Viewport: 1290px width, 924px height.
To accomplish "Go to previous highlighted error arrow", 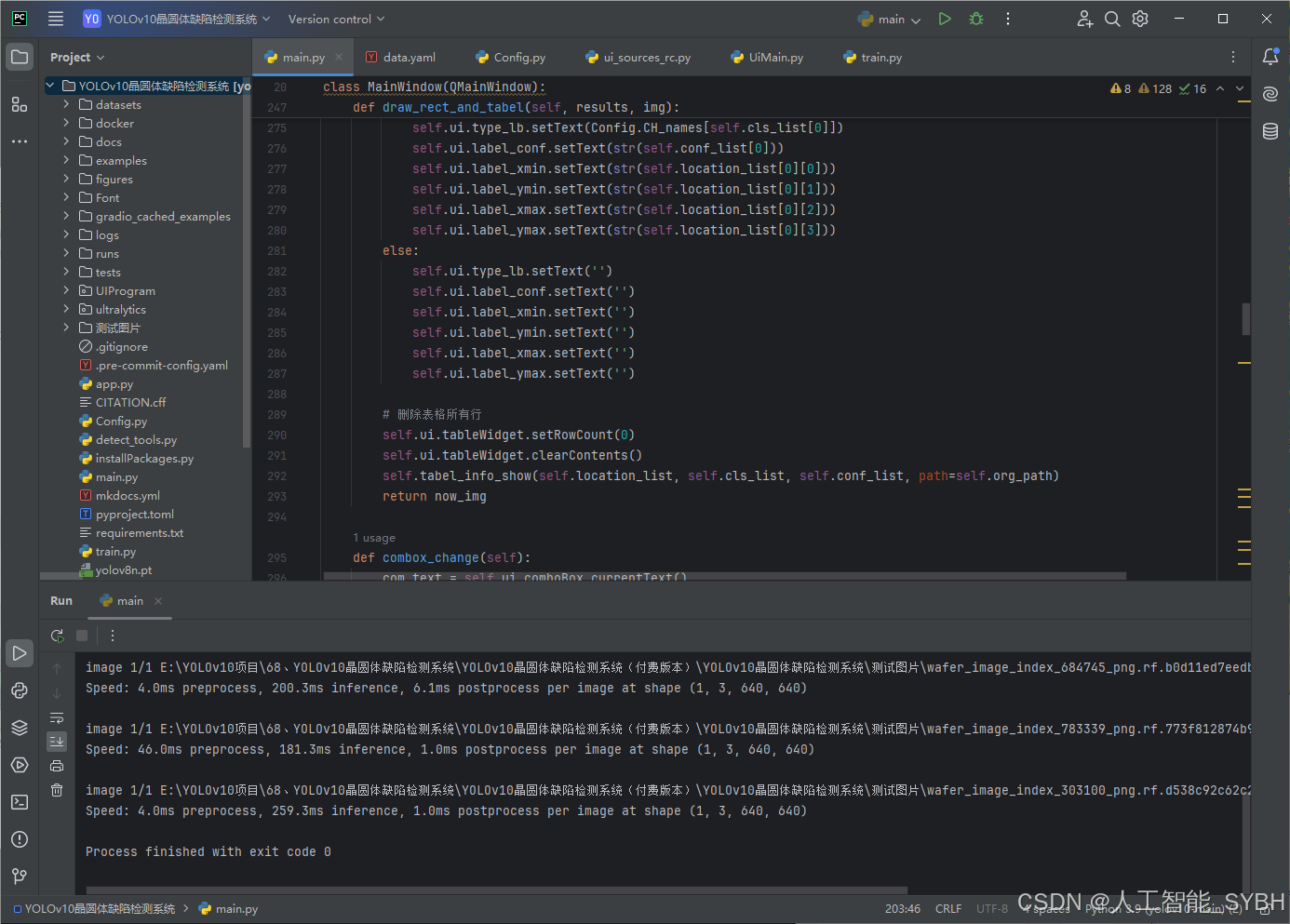I will click(x=1220, y=88).
